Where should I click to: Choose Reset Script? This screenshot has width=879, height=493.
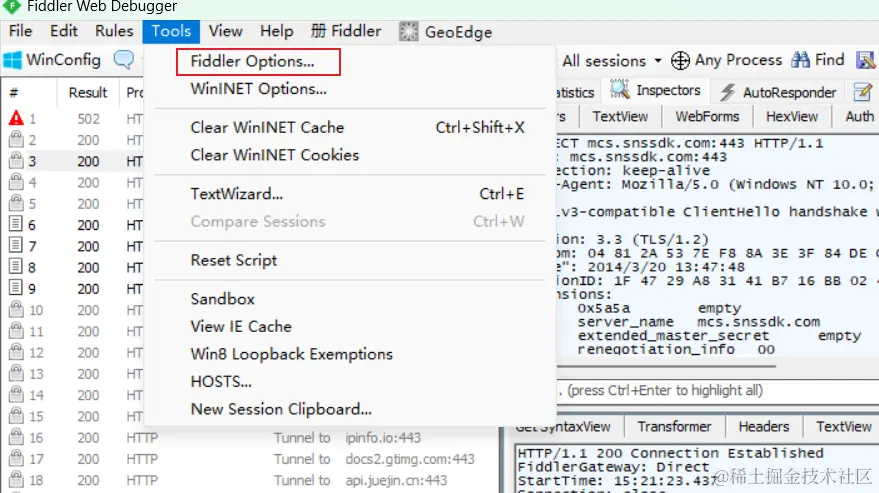(x=234, y=261)
